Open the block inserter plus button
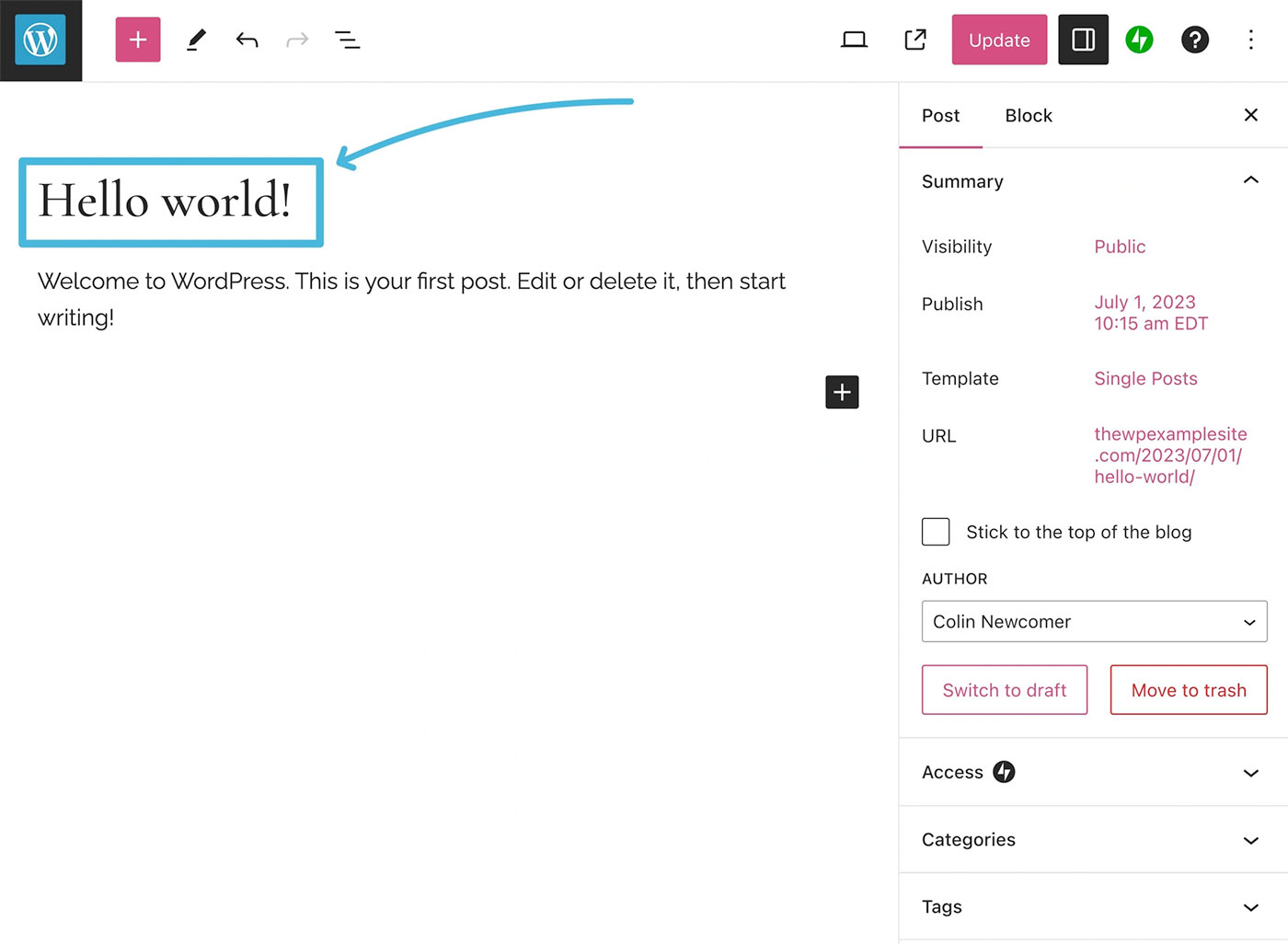Viewport: 1288px width, 944px height. pyautogui.click(x=138, y=40)
